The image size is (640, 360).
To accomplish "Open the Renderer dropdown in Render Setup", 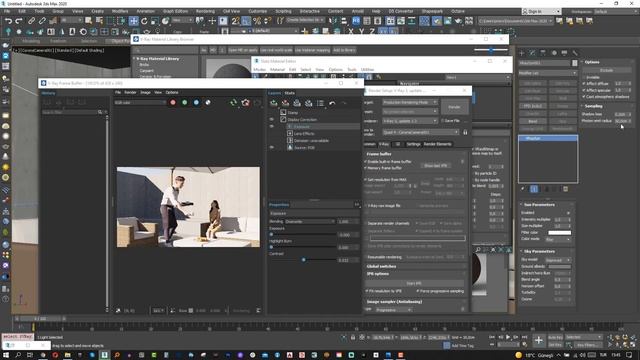I will point(410,121).
